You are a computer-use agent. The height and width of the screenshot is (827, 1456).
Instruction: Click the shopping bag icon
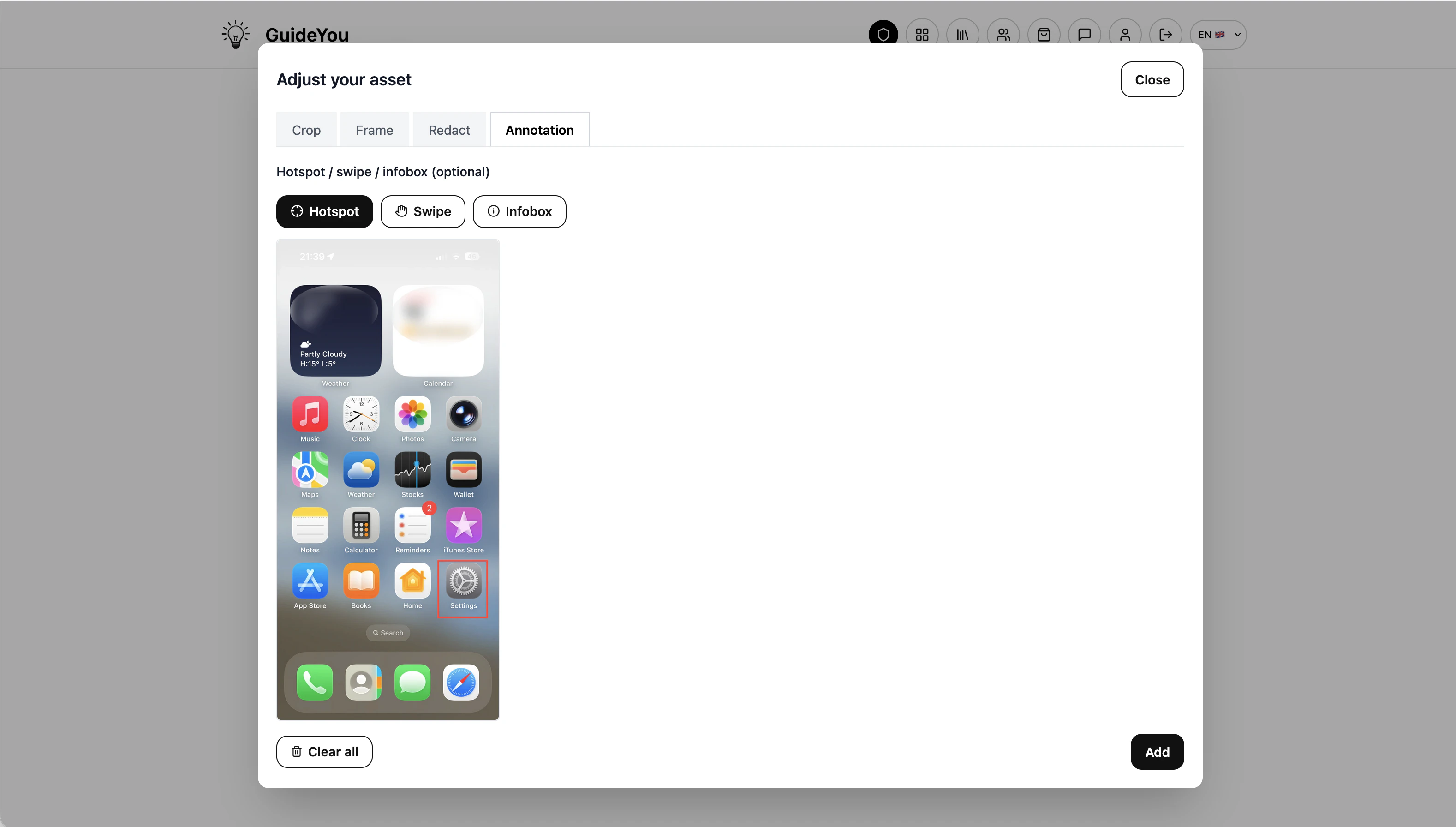point(1043,35)
